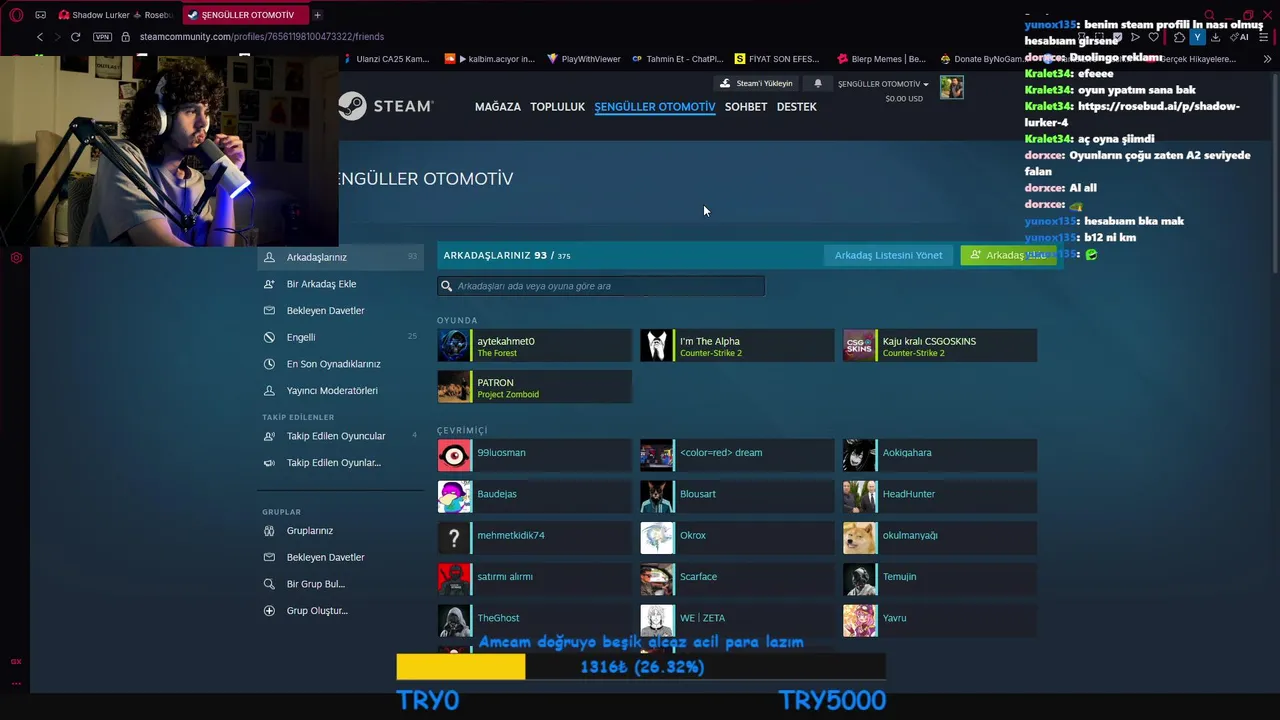Click the Steam logo
The height and width of the screenshot is (720, 1280).
coord(385,106)
